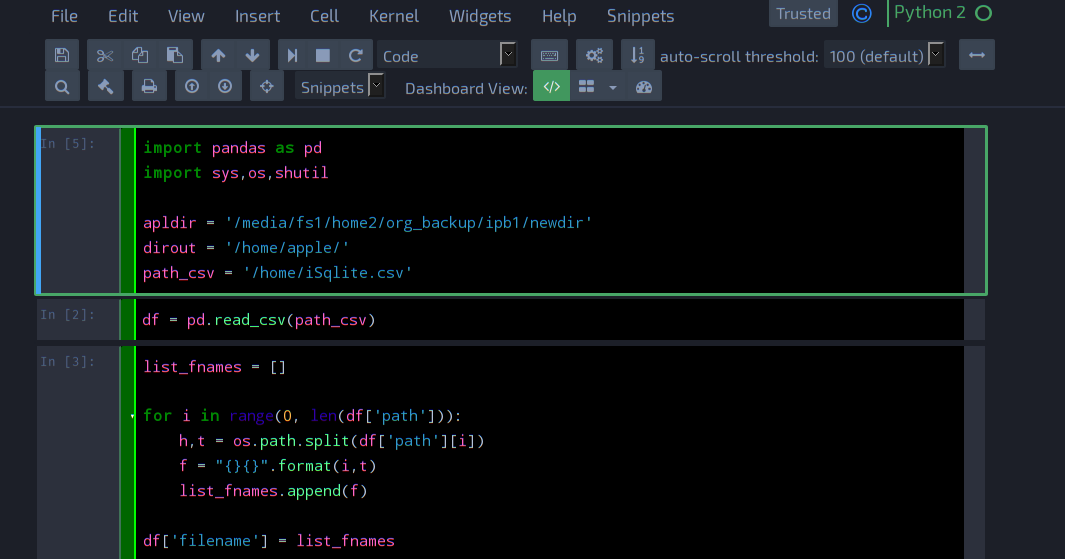Move selected cell down arrow

pos(252,55)
